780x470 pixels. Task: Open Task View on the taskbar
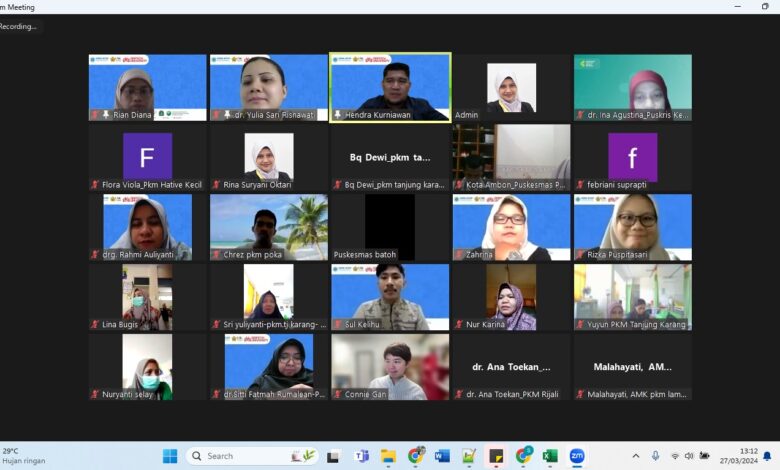pyautogui.click(x=334, y=456)
